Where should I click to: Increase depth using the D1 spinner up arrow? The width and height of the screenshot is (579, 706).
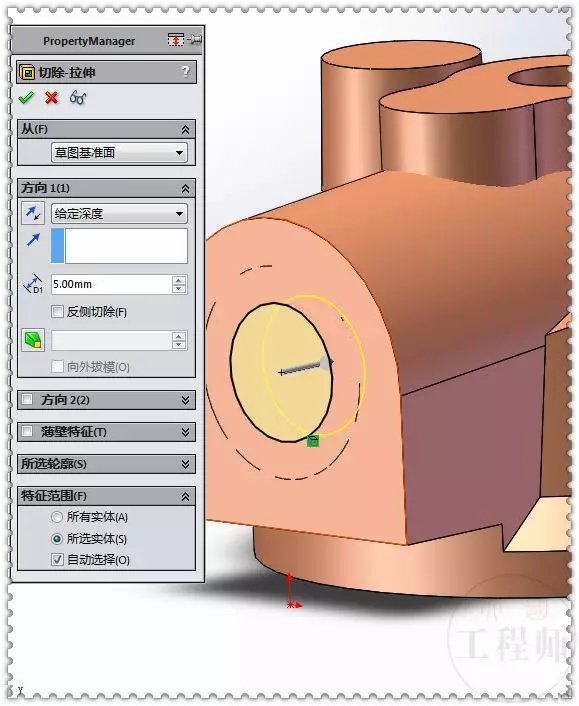coord(179,280)
